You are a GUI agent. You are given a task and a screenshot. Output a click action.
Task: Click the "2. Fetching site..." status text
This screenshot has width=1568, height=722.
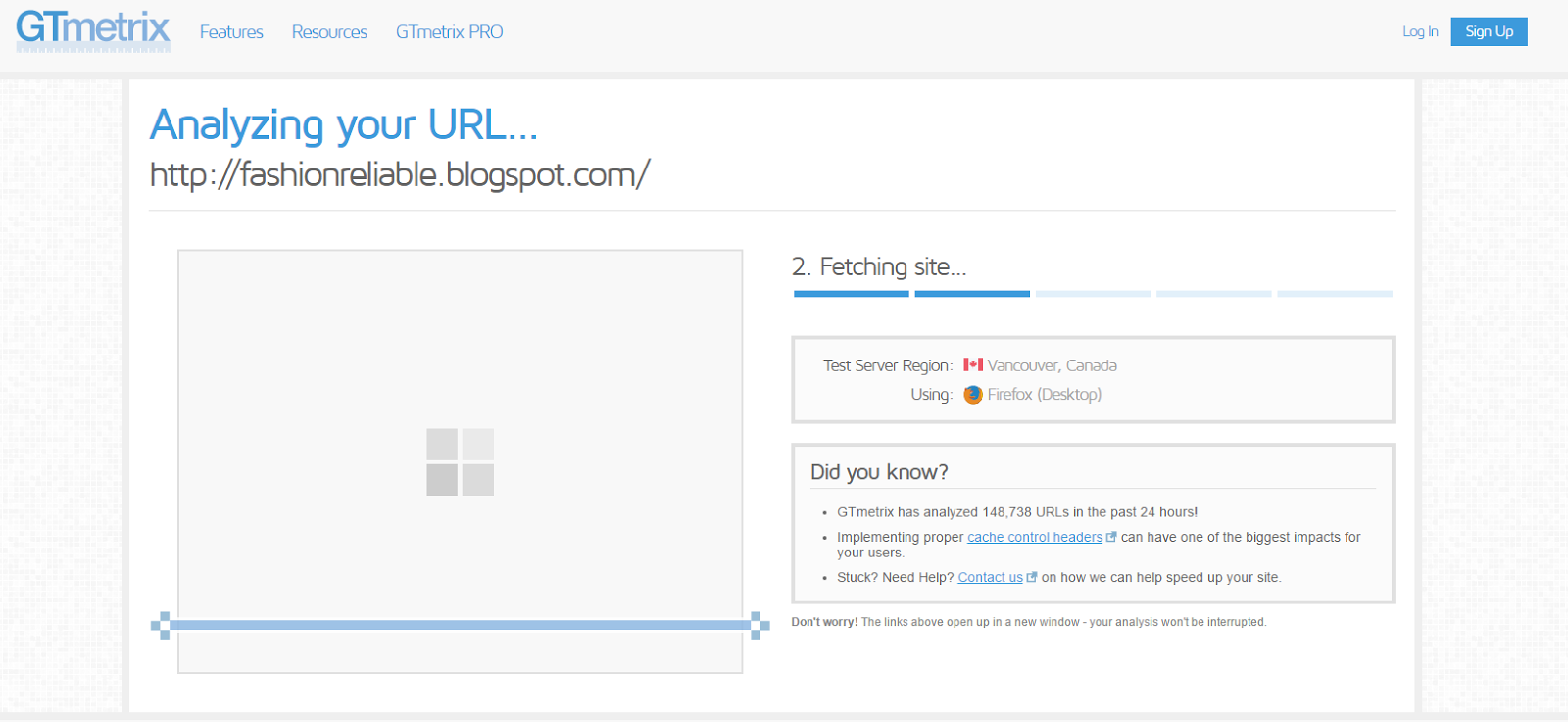click(x=879, y=266)
